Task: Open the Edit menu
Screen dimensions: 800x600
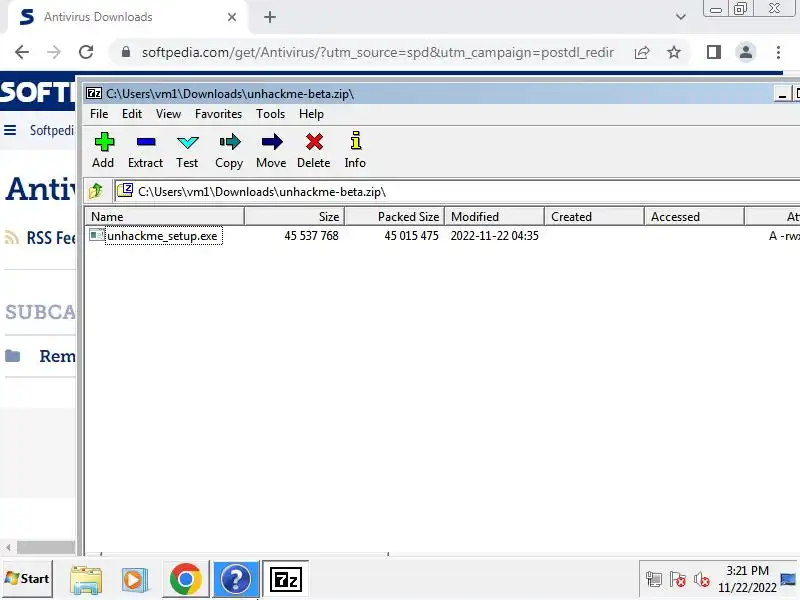Action: point(132,114)
